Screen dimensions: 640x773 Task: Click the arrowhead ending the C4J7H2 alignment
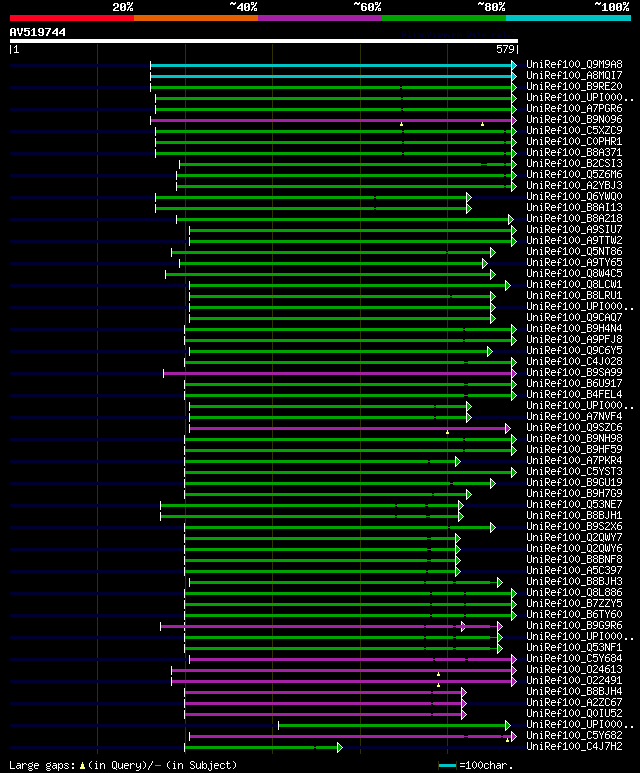[340, 747]
